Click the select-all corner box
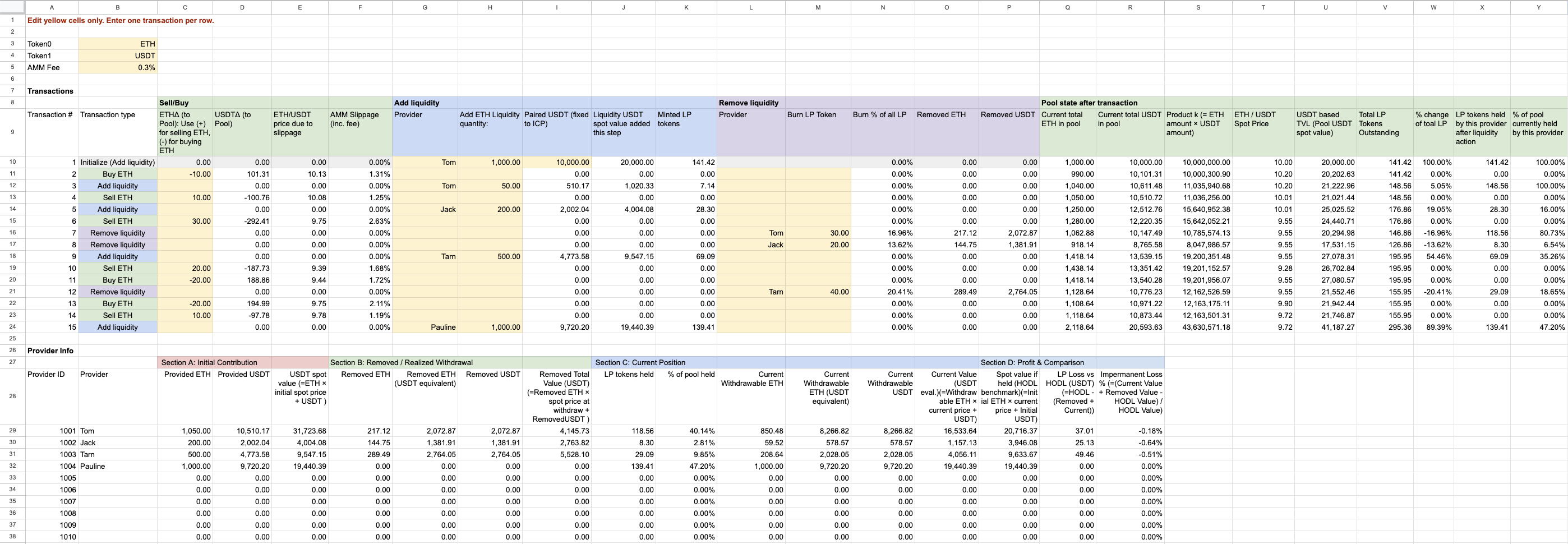 pos(12,7)
